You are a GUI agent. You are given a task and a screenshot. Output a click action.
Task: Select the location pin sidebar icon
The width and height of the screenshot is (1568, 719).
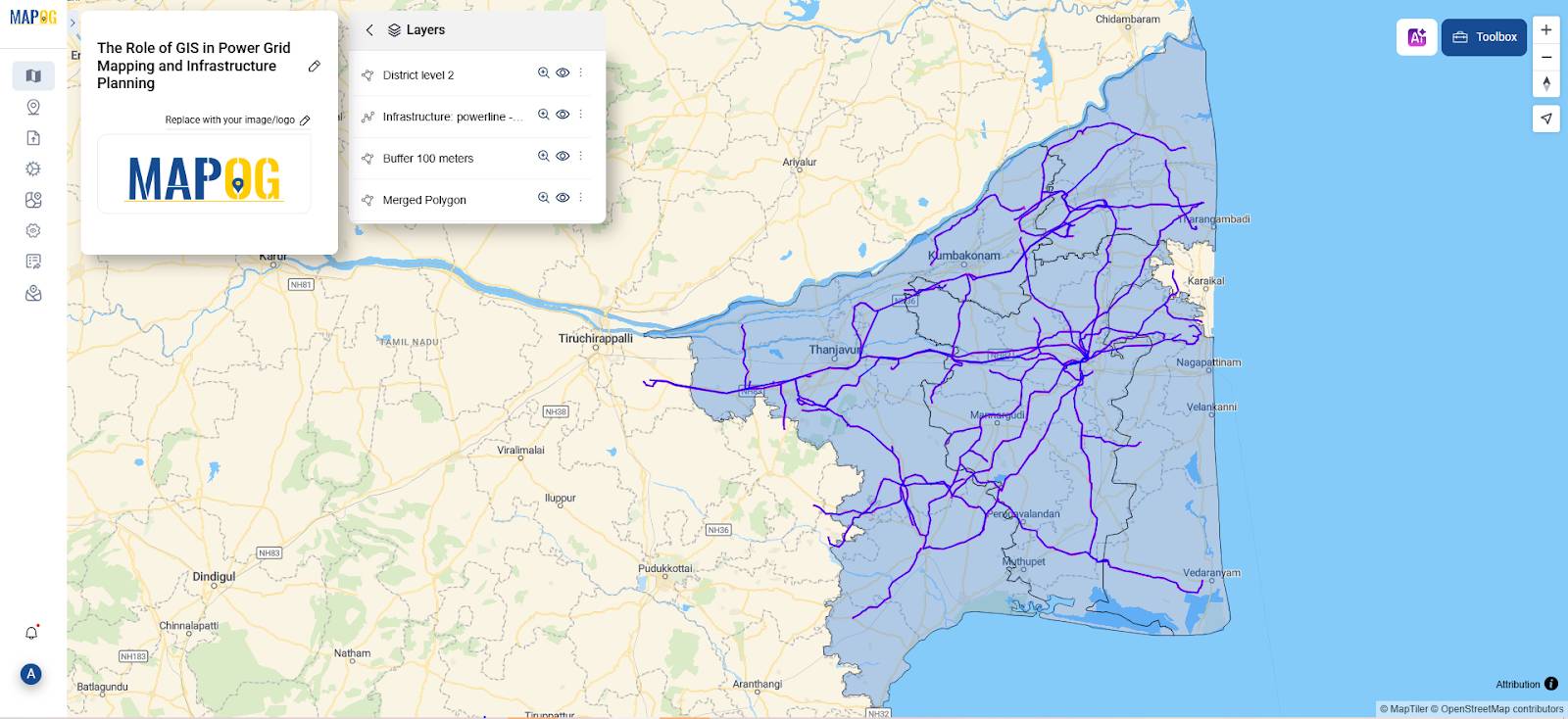(x=33, y=107)
